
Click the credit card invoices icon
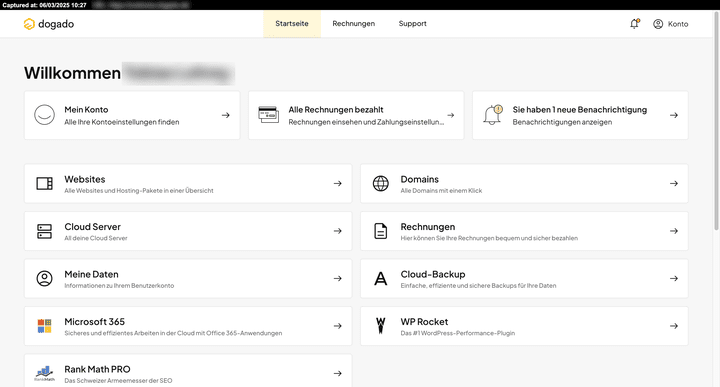click(269, 115)
